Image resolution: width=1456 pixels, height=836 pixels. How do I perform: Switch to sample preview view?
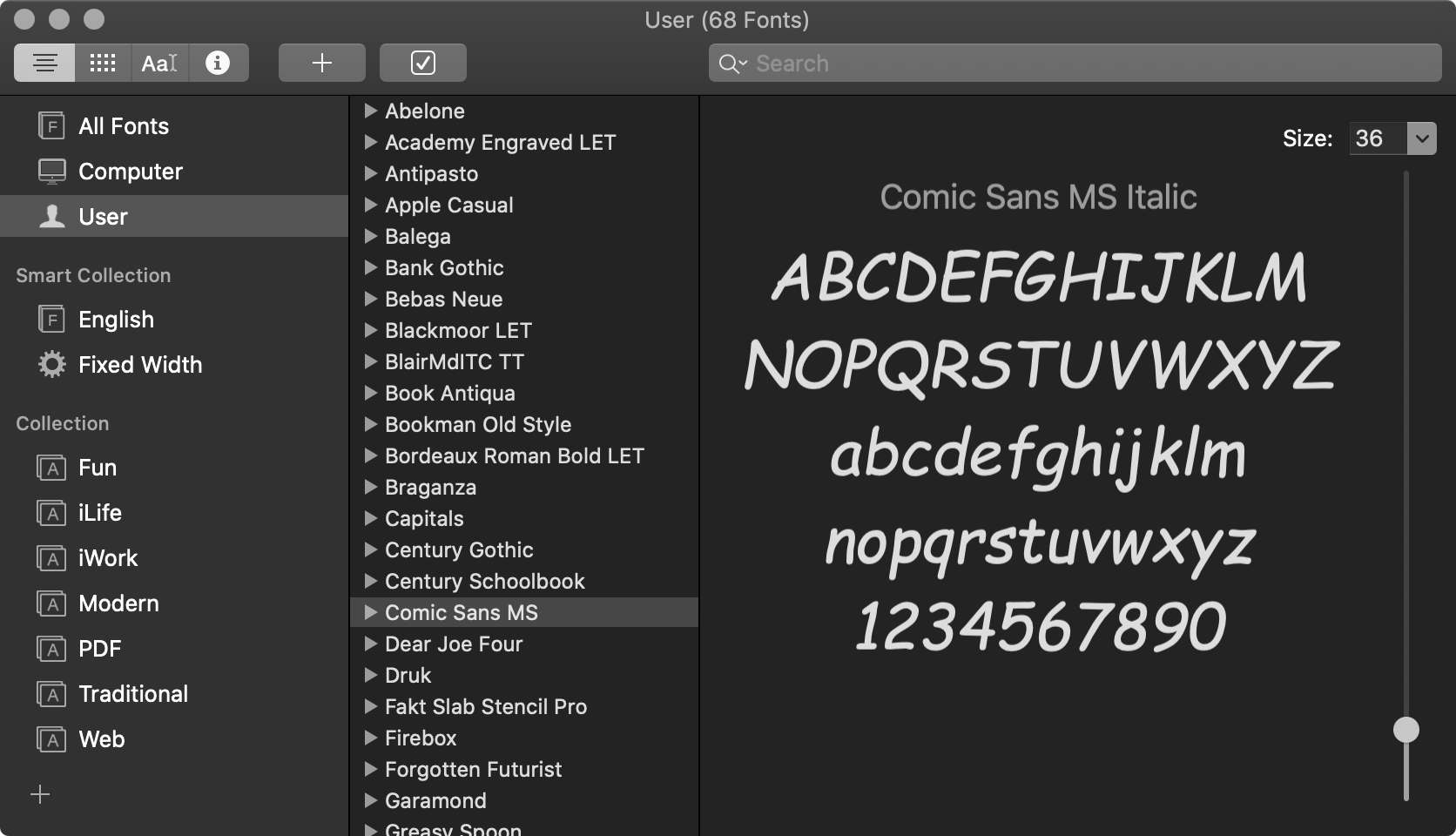point(44,63)
